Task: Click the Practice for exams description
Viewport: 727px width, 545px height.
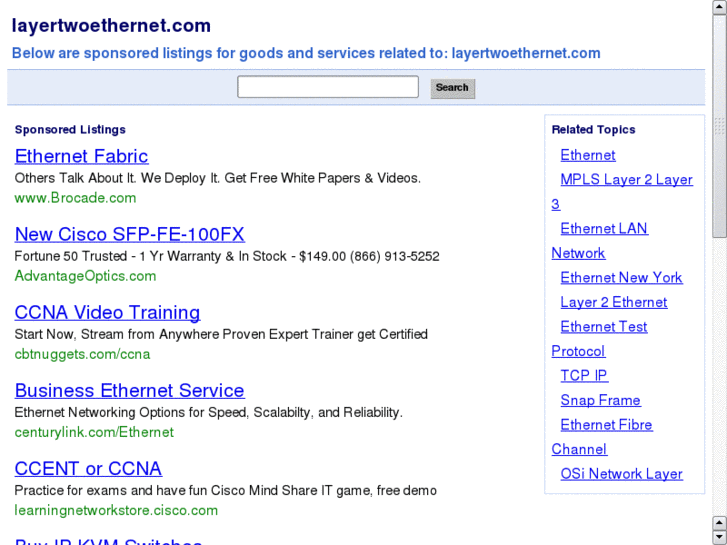Action: point(225,490)
